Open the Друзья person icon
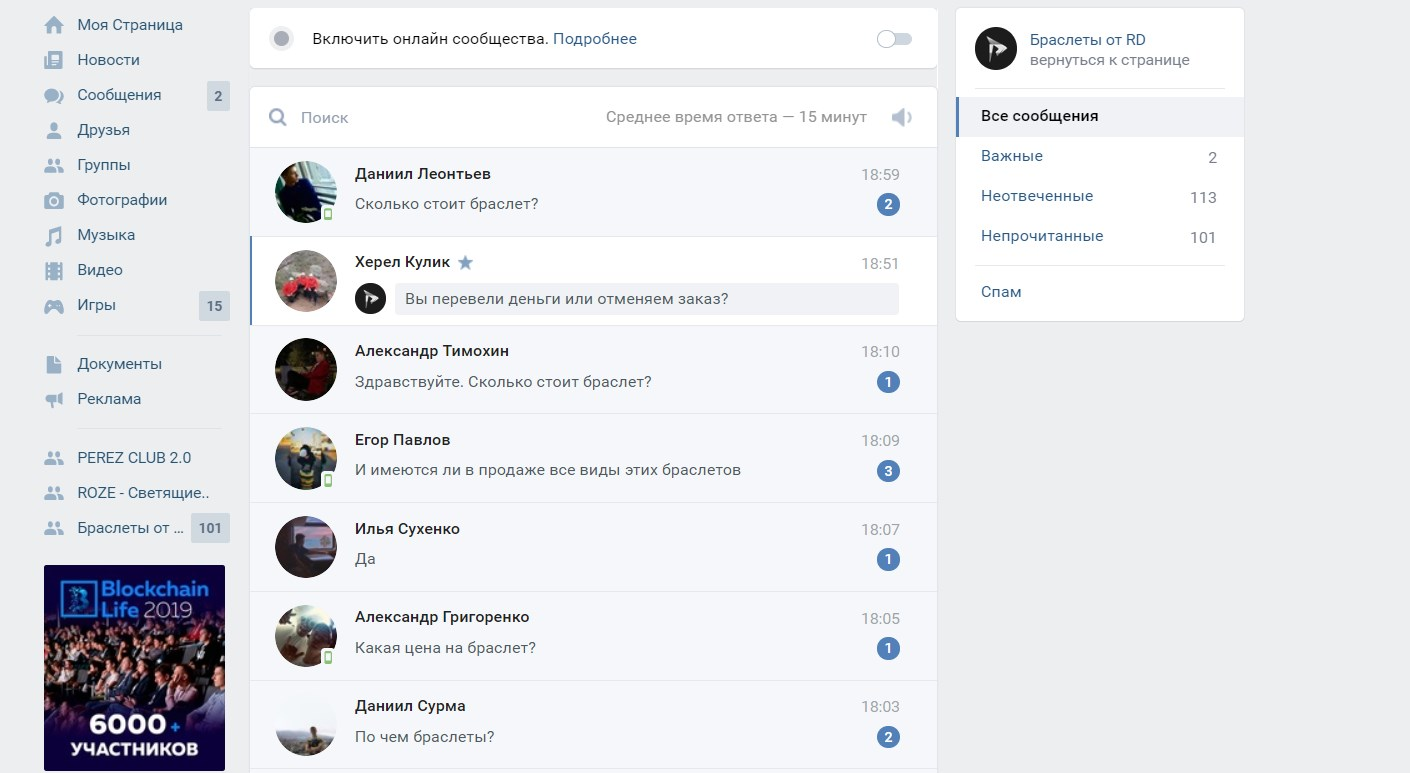Viewport: 1410px width, 773px height. coord(54,130)
